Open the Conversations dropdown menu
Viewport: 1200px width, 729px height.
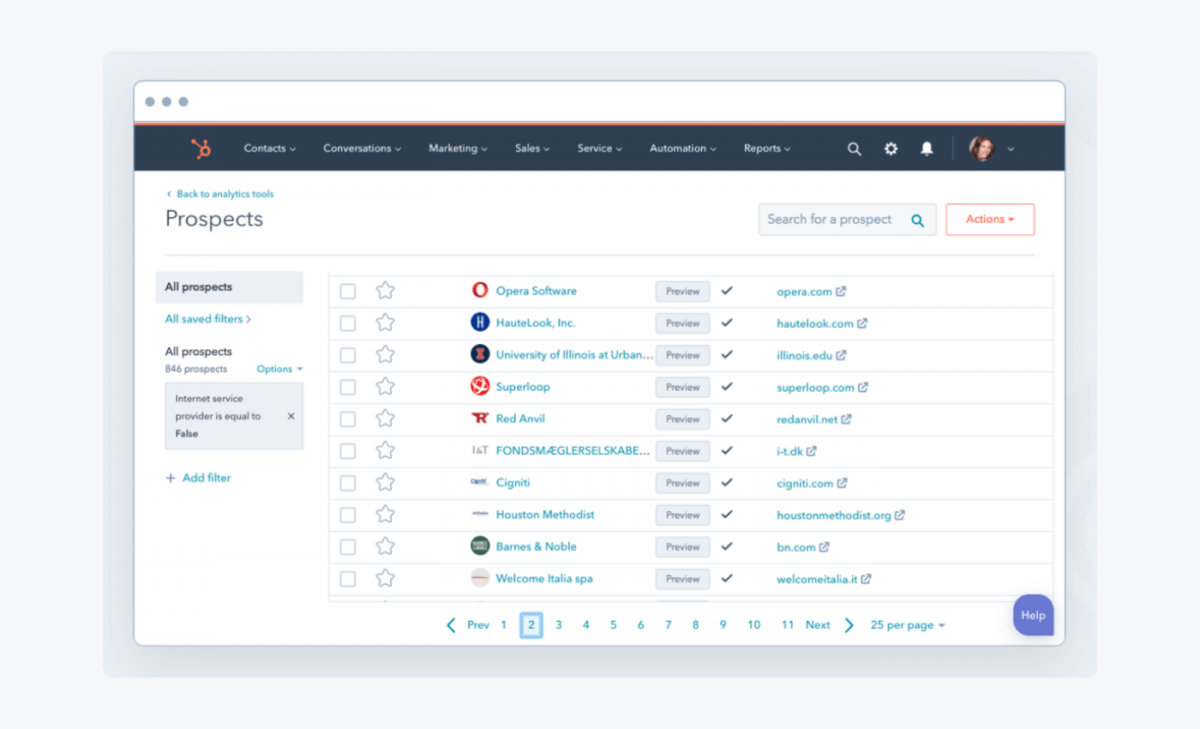pos(362,148)
